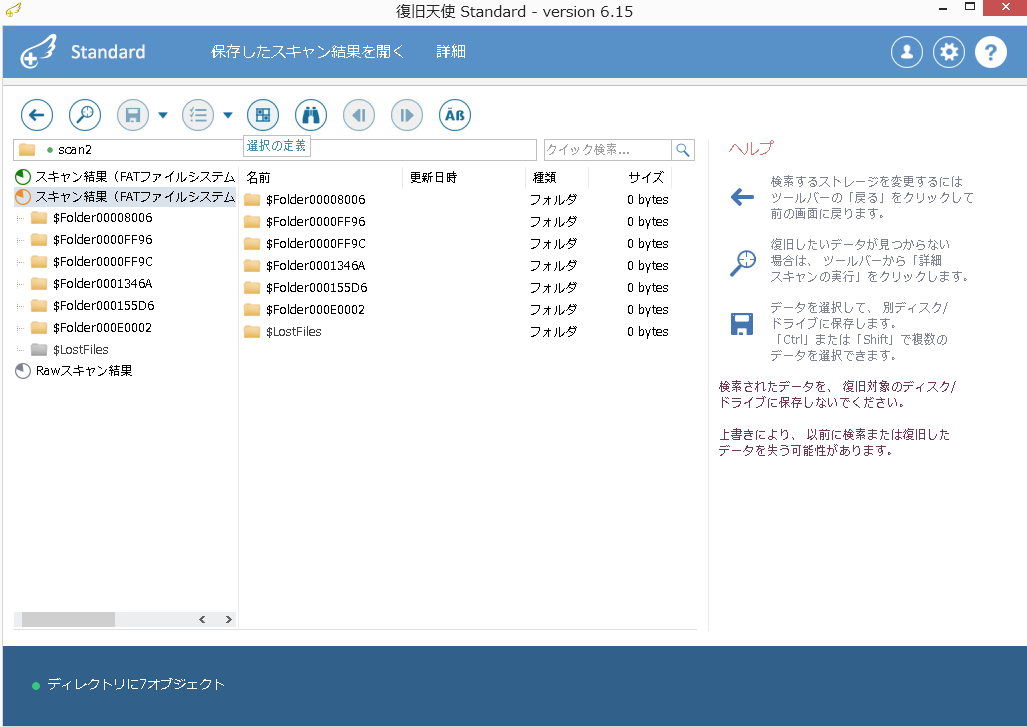
Task: Click the angel wing Standard logo
Action: click(x=83, y=52)
